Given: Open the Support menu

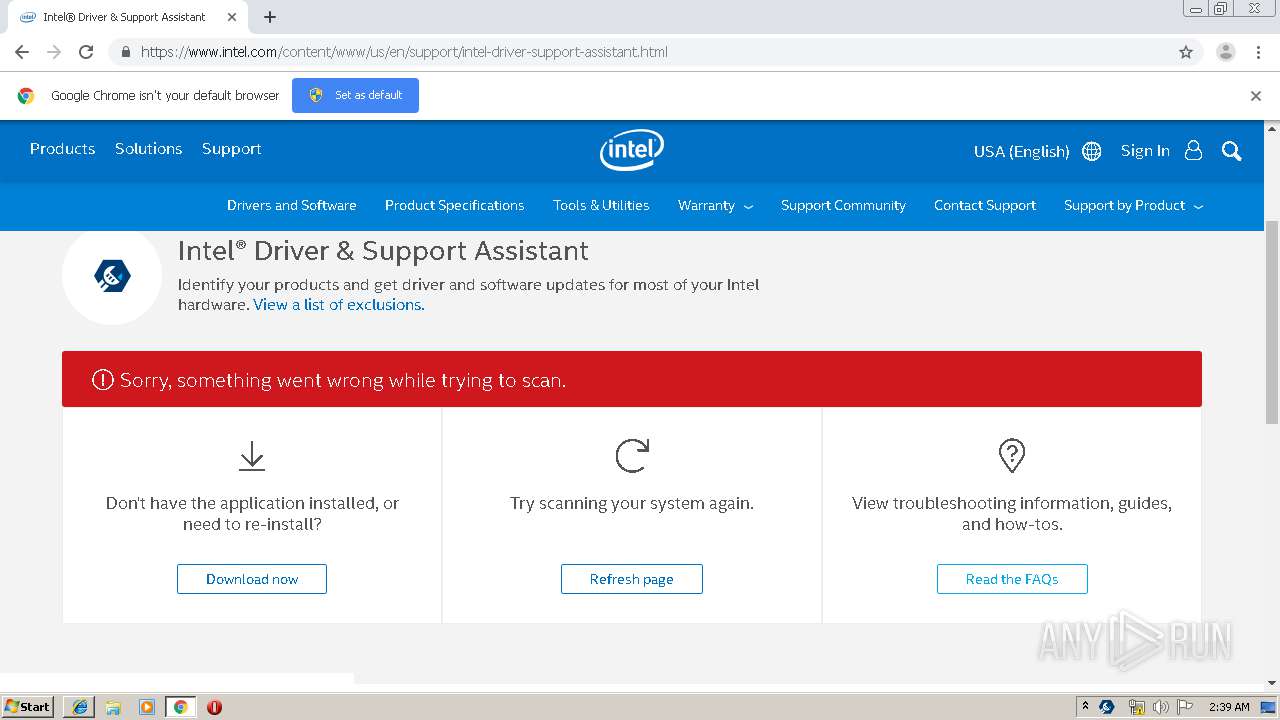Looking at the screenshot, I should pyautogui.click(x=231, y=148).
